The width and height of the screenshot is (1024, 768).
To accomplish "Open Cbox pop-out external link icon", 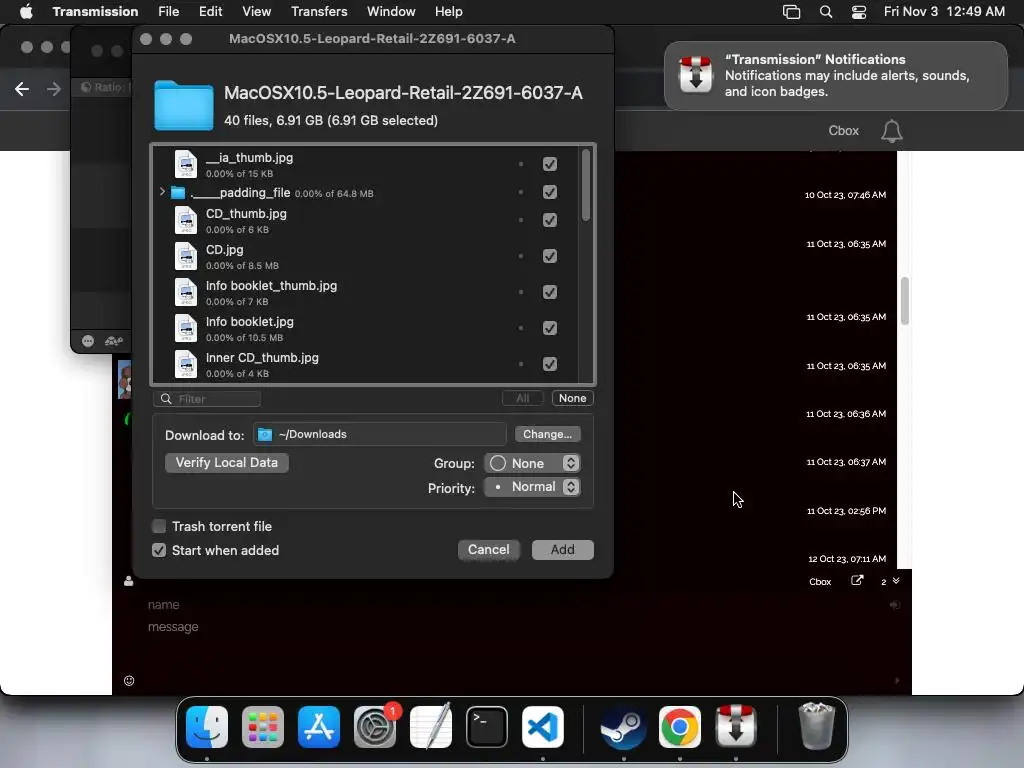I will [857, 581].
